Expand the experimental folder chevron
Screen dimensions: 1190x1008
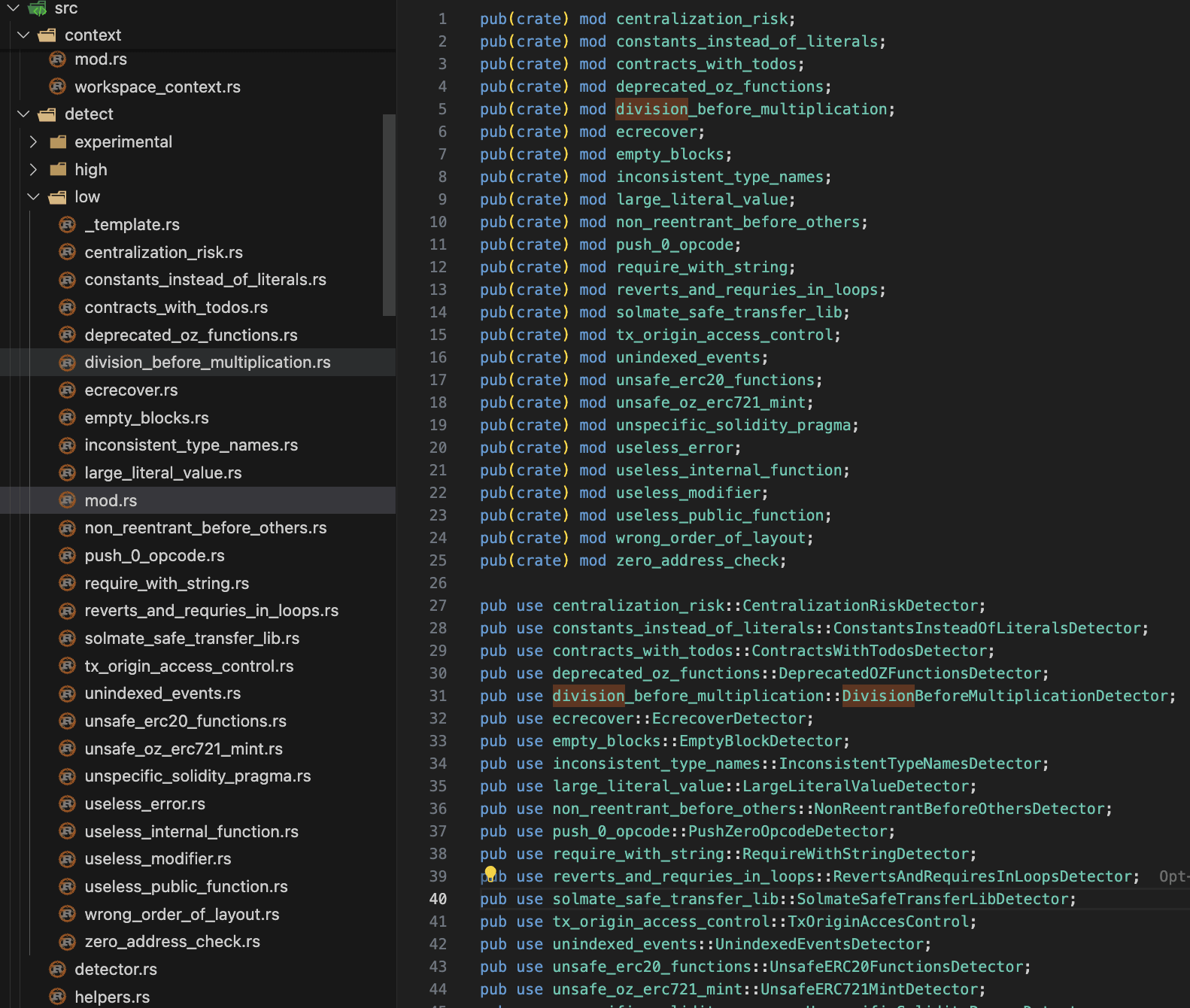point(33,142)
